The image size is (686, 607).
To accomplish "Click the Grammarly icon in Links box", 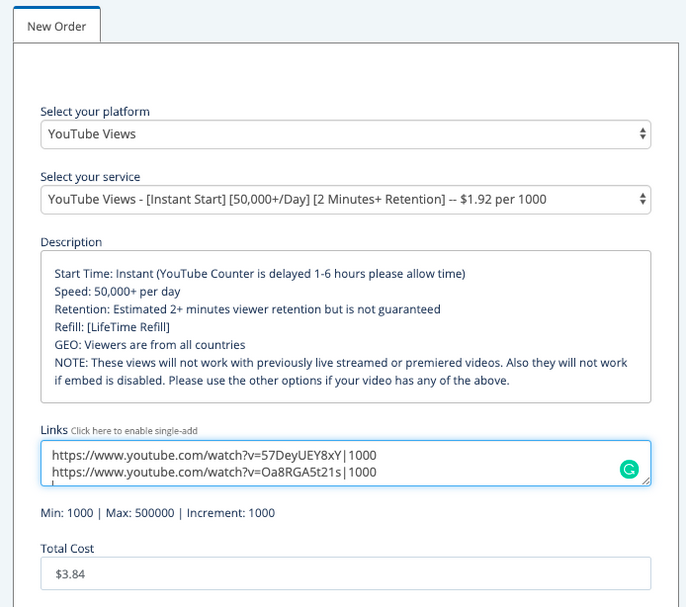I will [629, 470].
